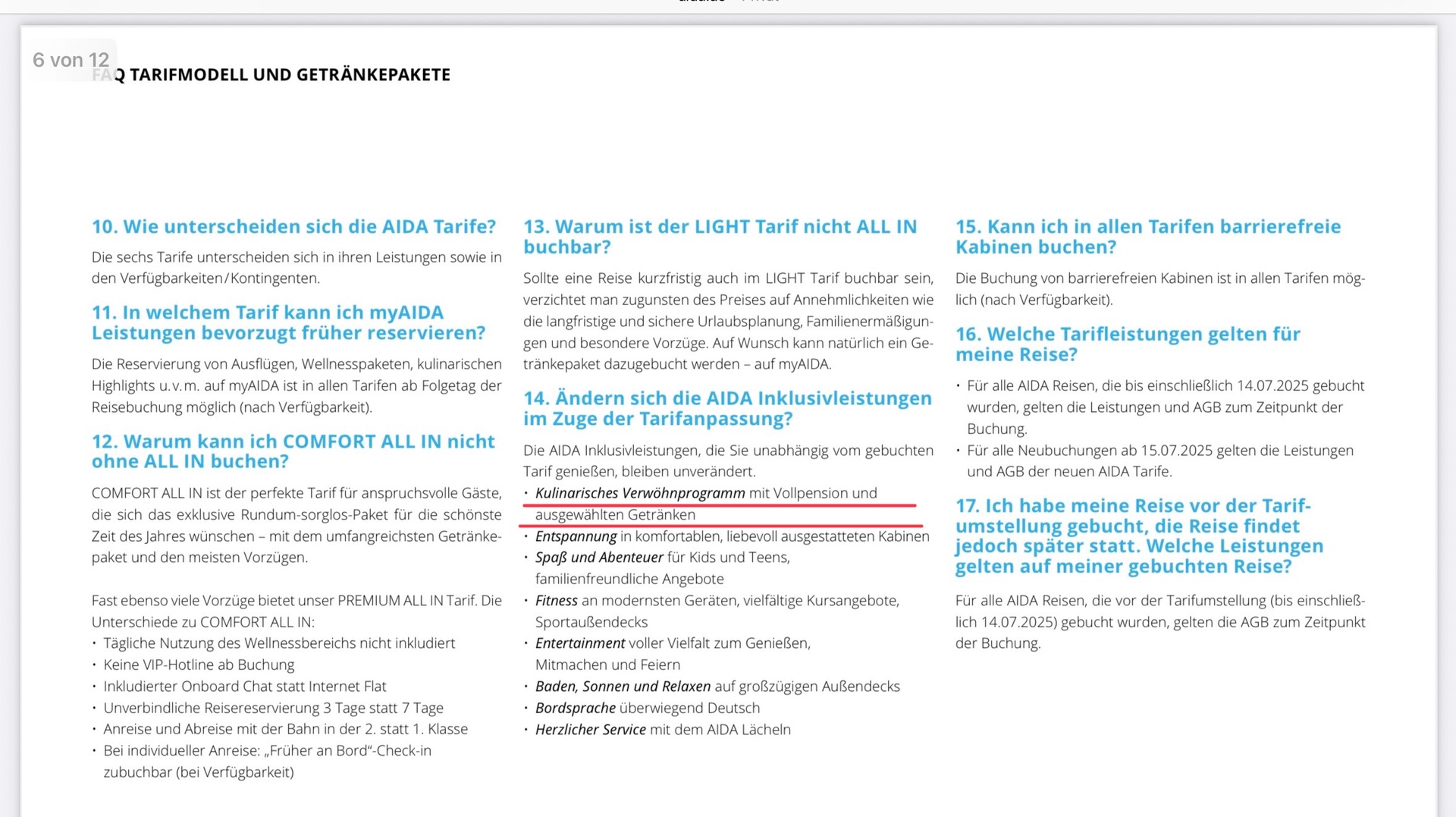This screenshot has width=1456, height=817.
Task: Select the 'Baden, Sonnen und Relaxen' bullet
Action: (x=717, y=687)
